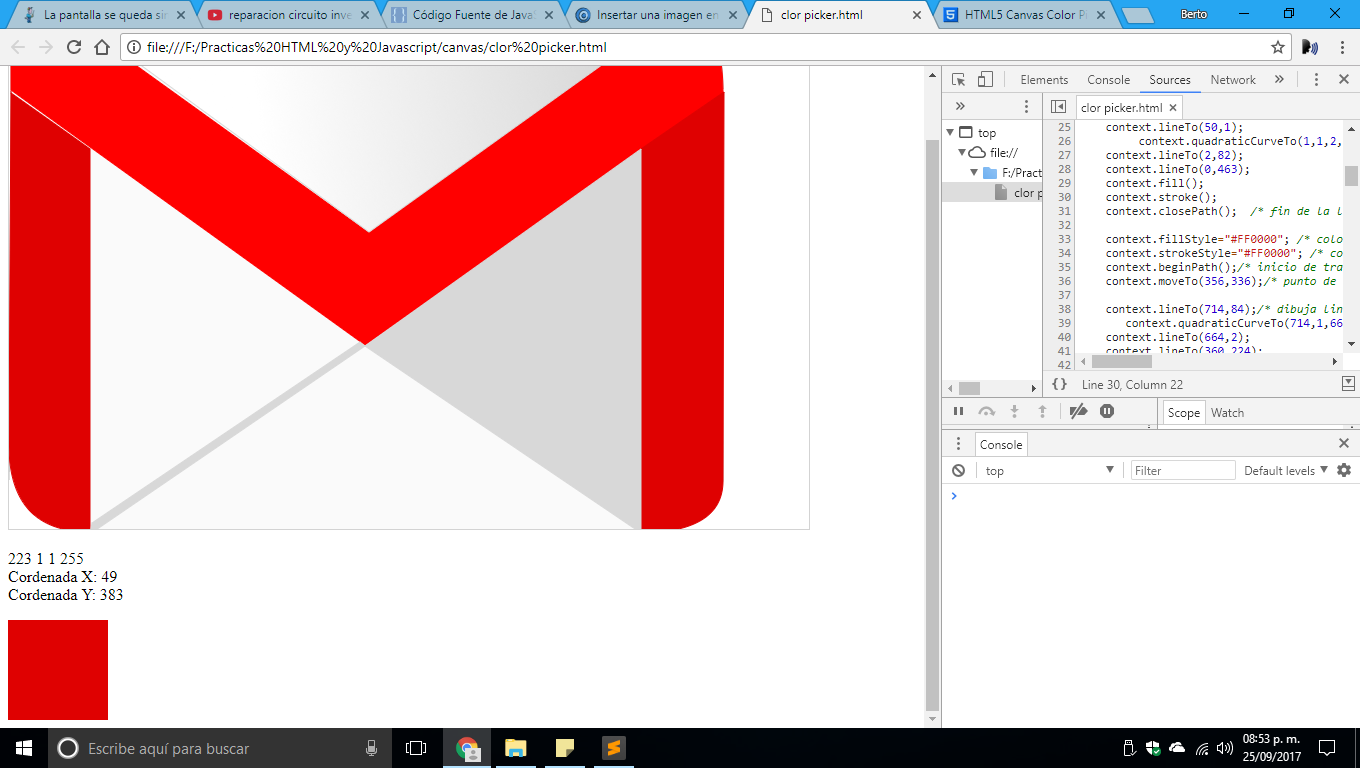This screenshot has height=768, width=1360.
Task: Click the pretty print braces icon
Action: [1059, 384]
